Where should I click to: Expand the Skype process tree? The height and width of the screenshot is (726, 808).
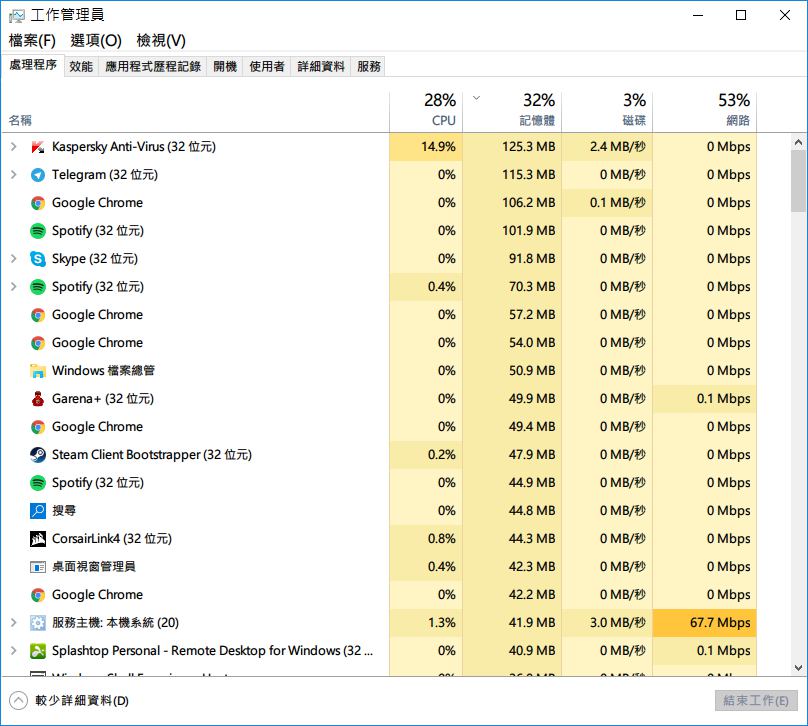coord(13,259)
